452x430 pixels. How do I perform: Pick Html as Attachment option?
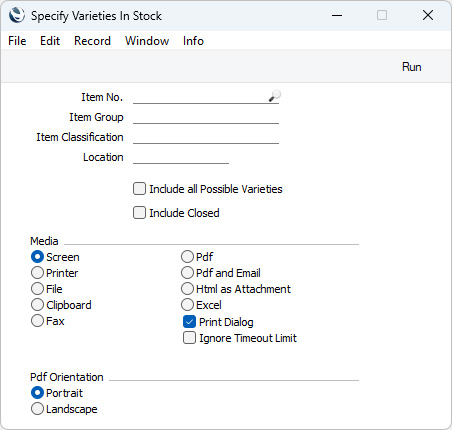tap(187, 289)
